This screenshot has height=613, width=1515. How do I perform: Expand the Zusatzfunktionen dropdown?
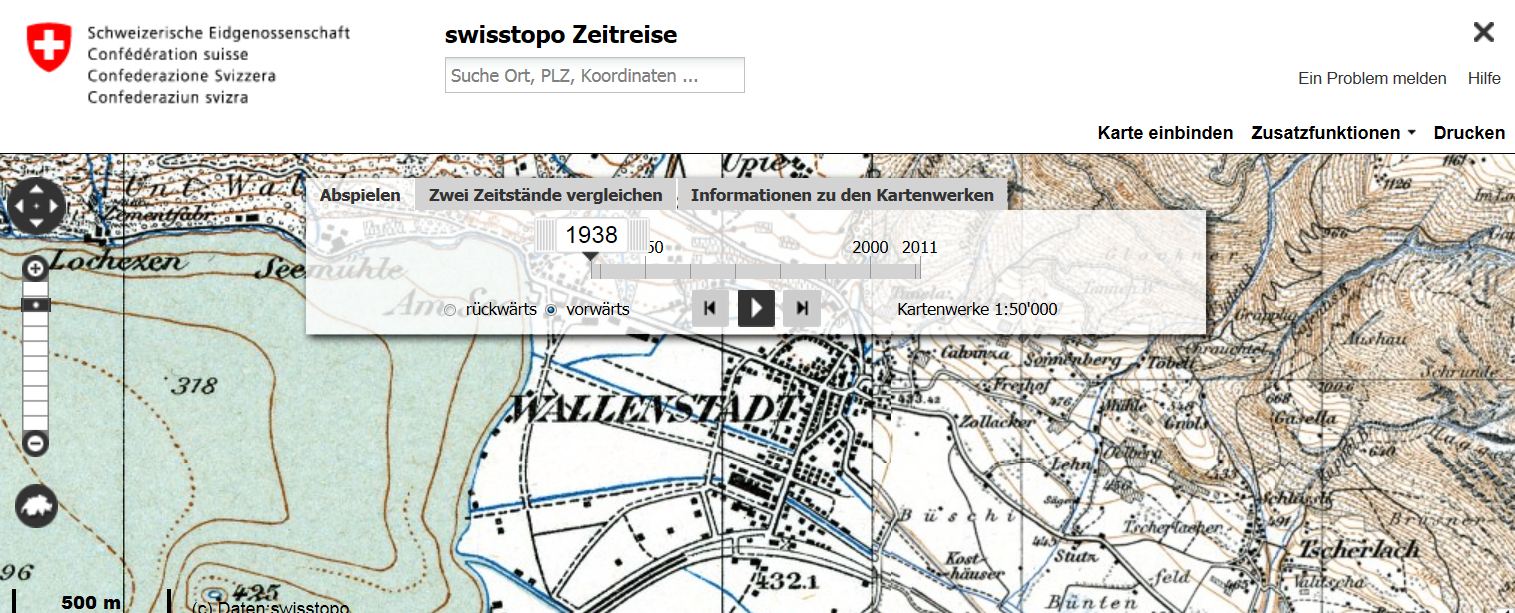pos(1333,133)
